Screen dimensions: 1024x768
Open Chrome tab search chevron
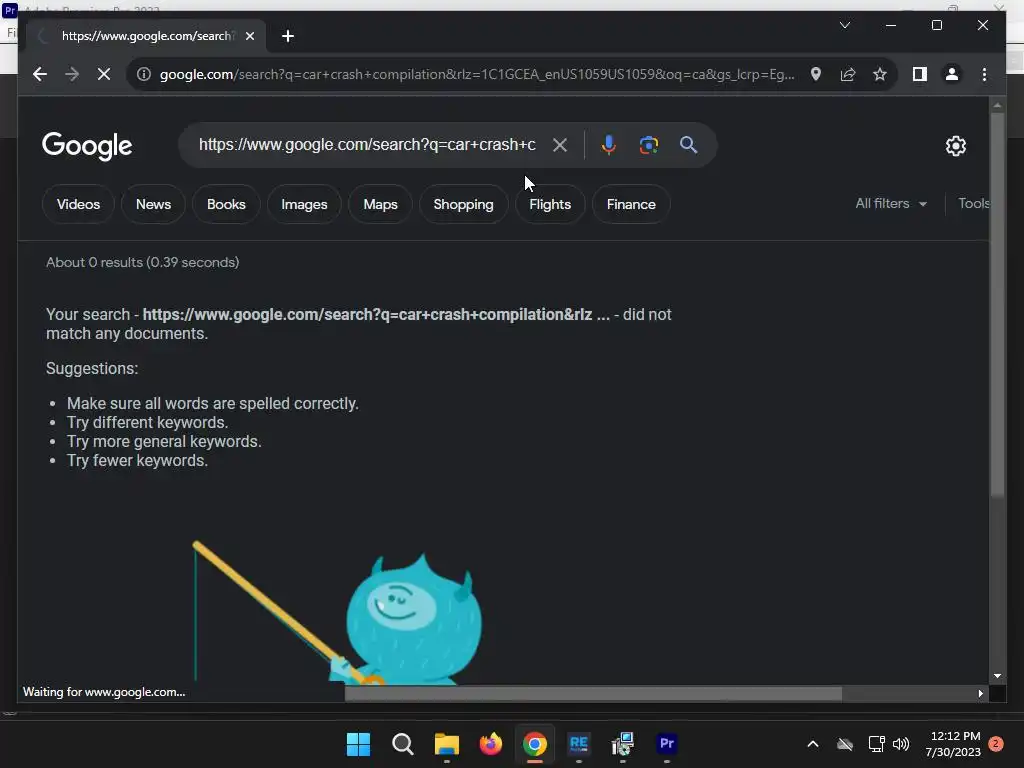coord(844,25)
